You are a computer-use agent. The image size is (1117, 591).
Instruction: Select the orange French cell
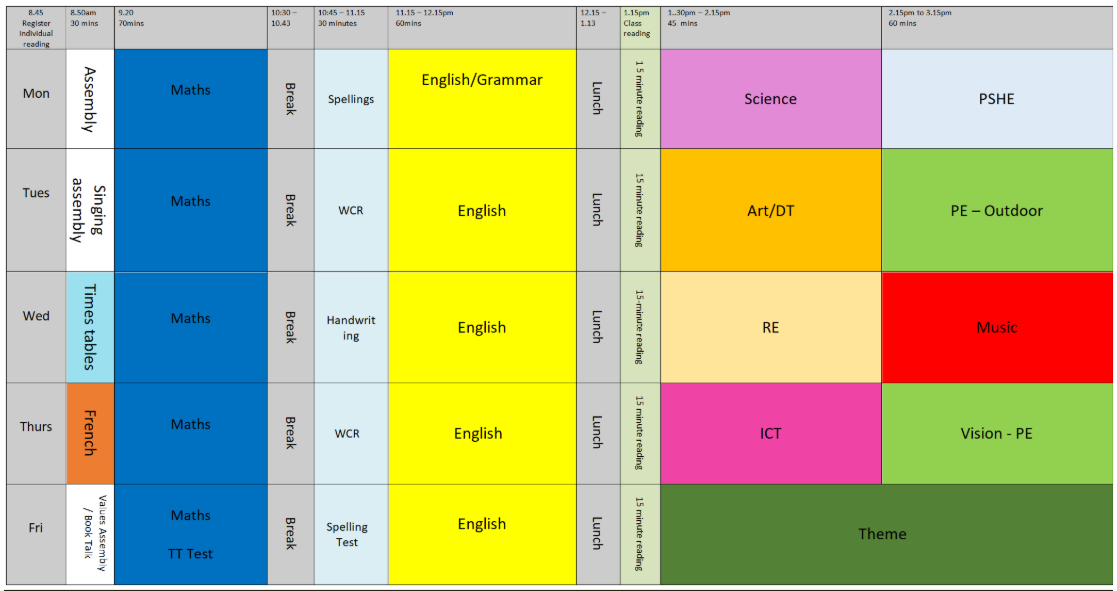90,433
